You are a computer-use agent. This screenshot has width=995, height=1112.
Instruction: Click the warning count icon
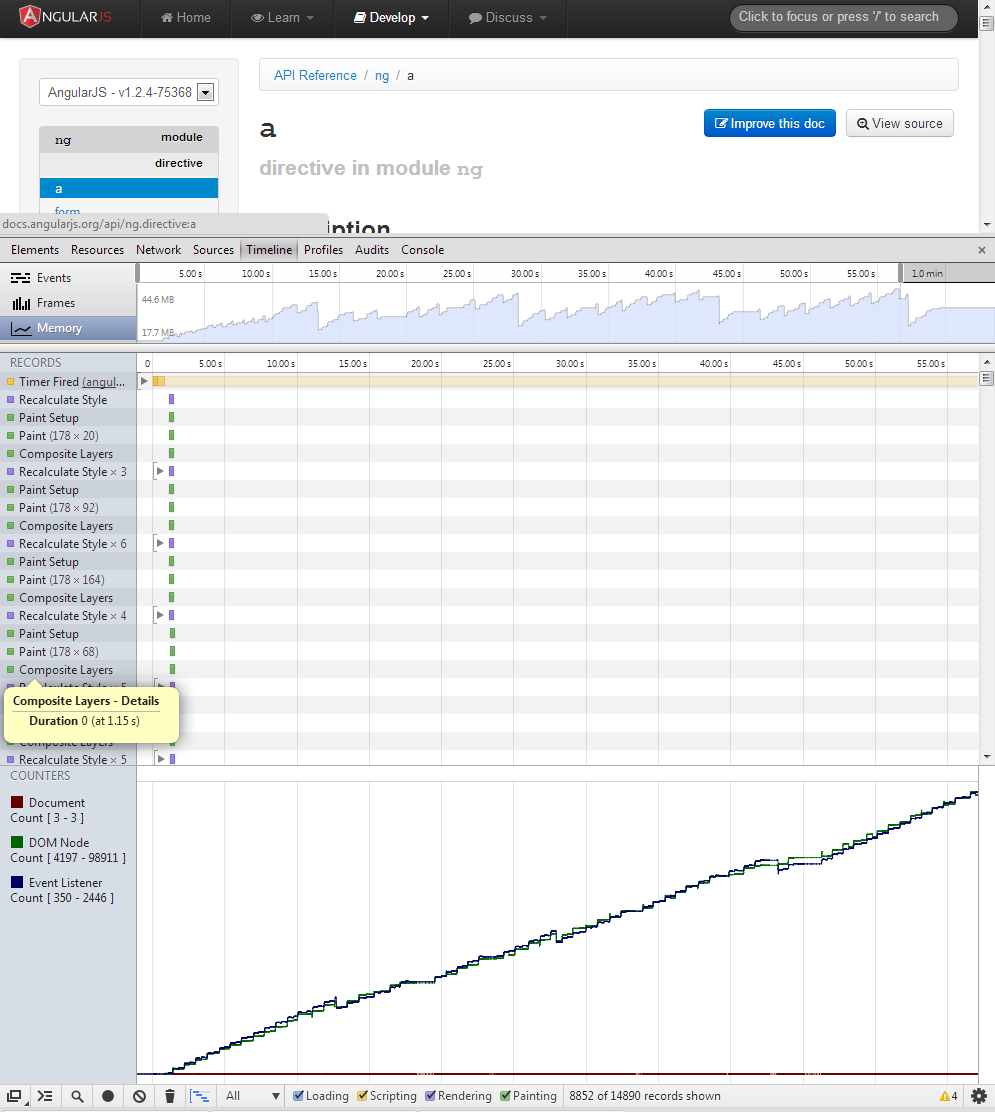[948, 1096]
